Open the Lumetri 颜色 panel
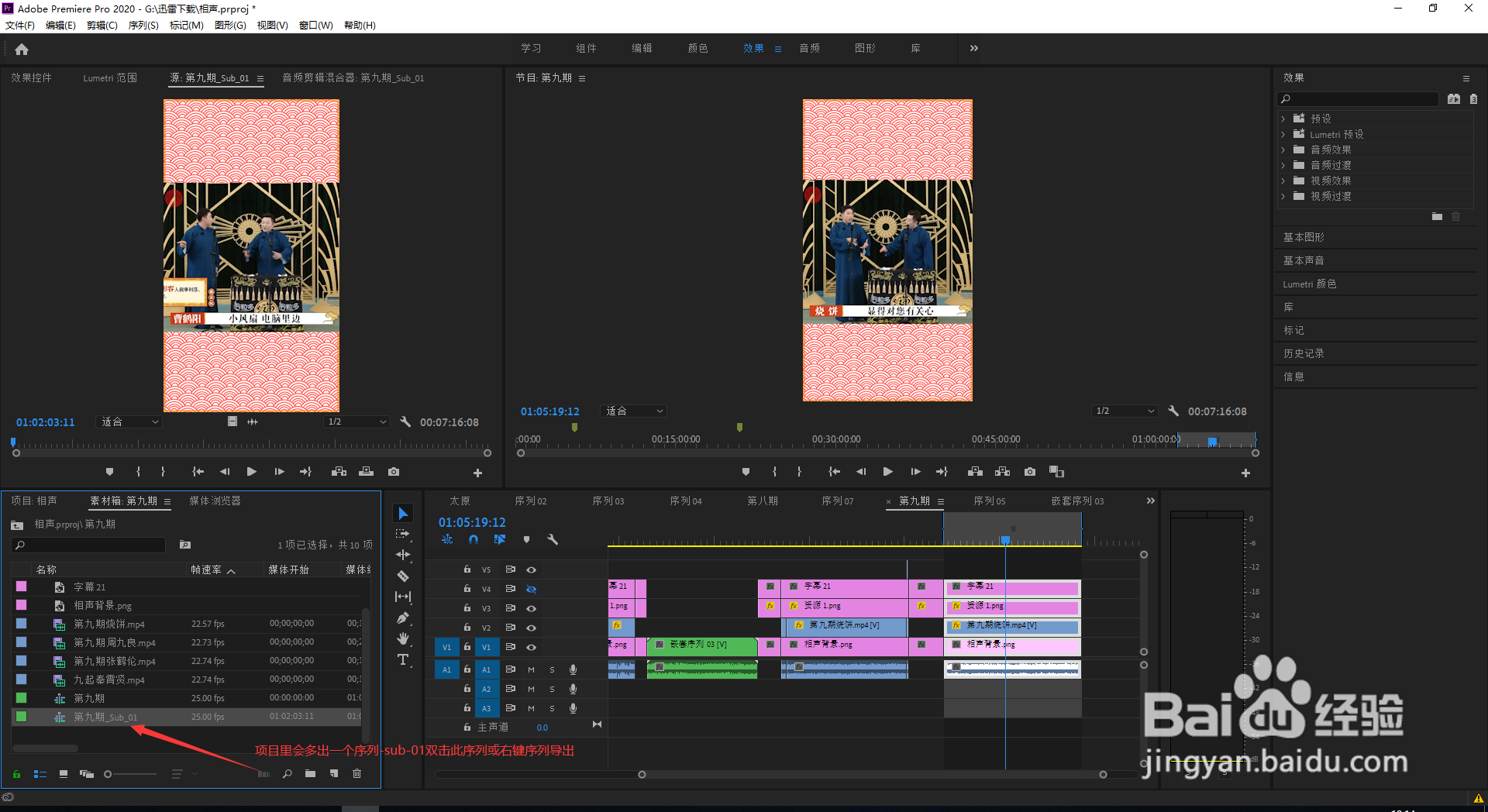Image resolution: width=1488 pixels, height=812 pixels. 1310,284
